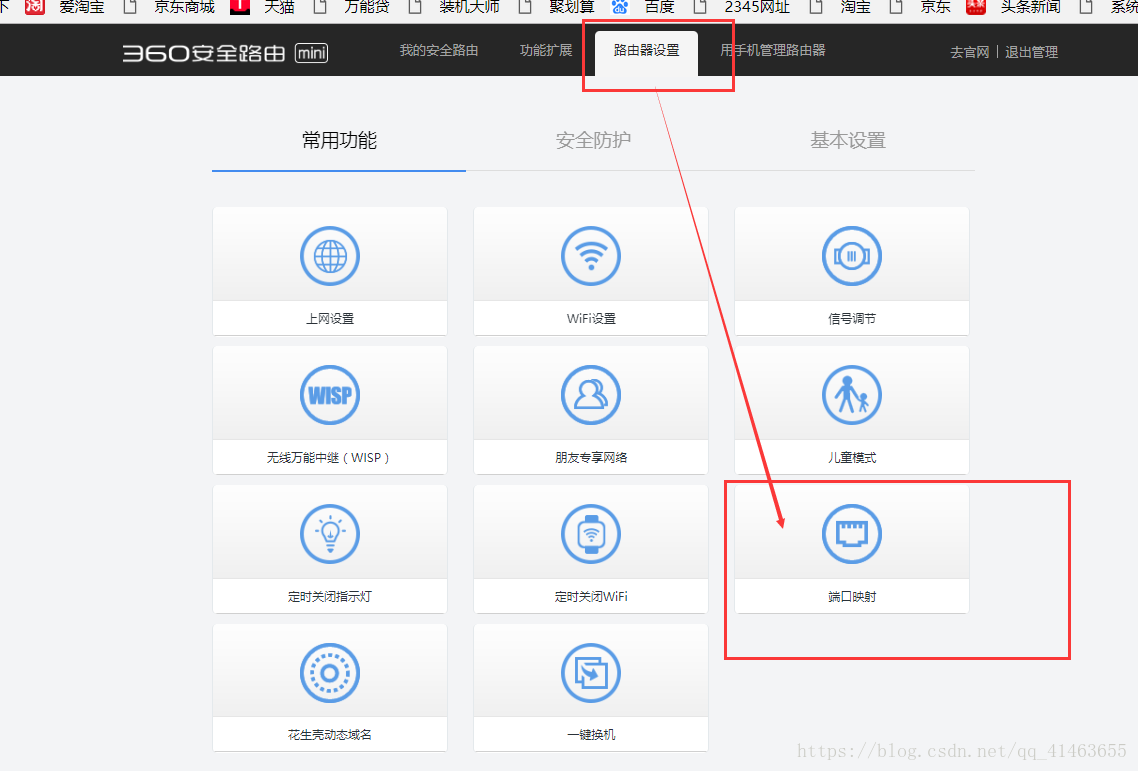
Task: Click the 无线万能中继（WISP） label
Action: tap(329, 457)
